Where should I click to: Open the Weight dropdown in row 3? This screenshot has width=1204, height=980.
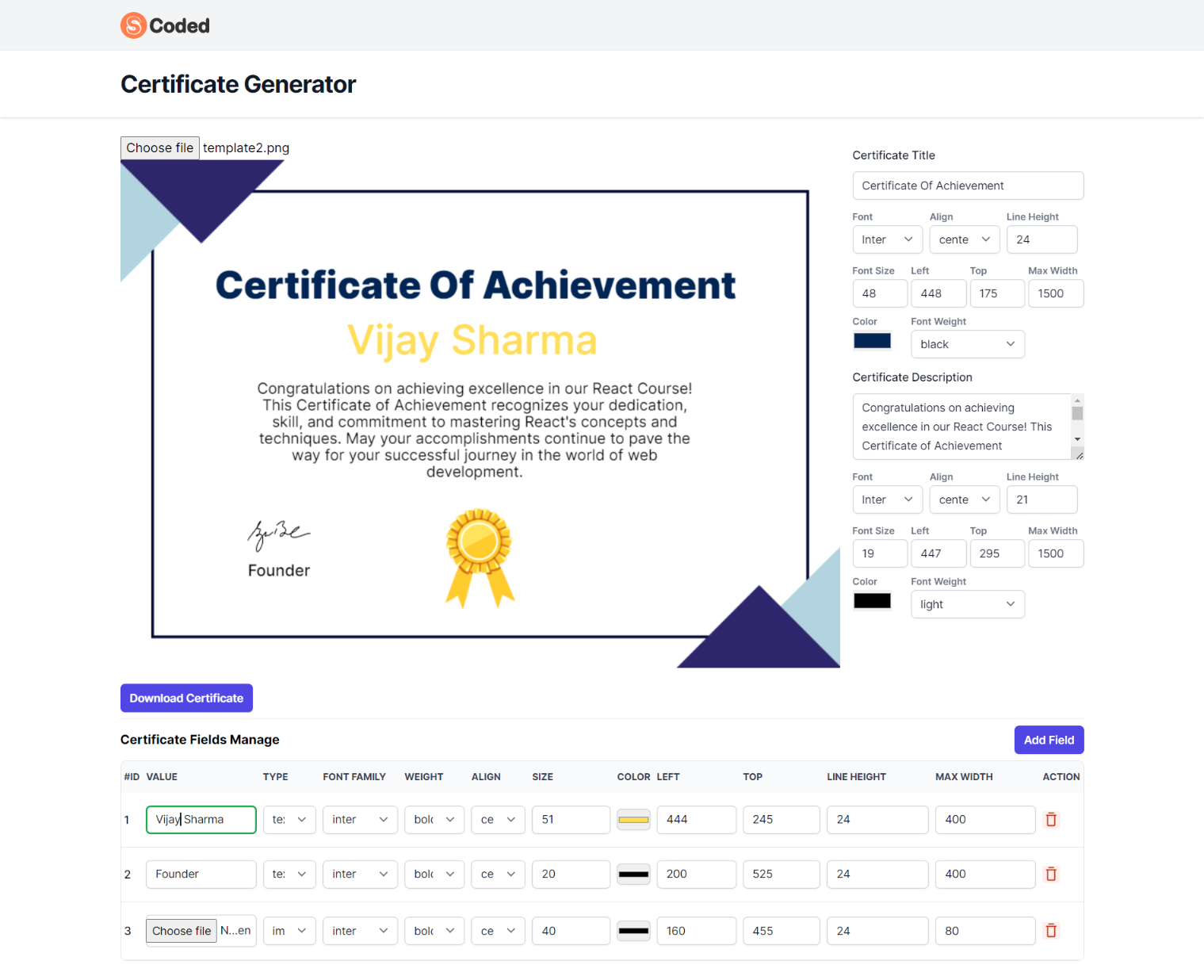point(434,931)
